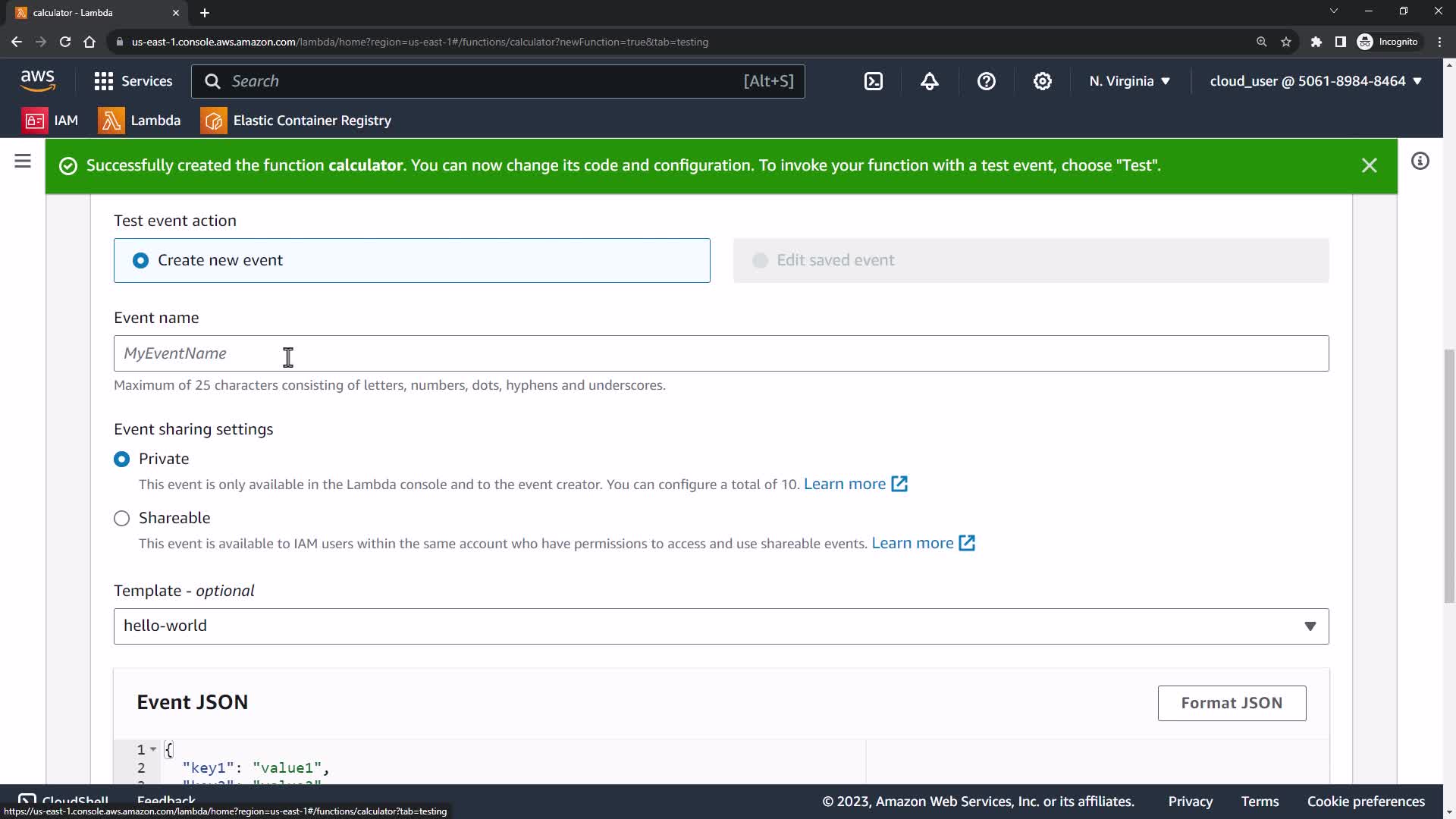This screenshot has width=1456, height=819.
Task: Click the Event name input field
Action: 720,353
